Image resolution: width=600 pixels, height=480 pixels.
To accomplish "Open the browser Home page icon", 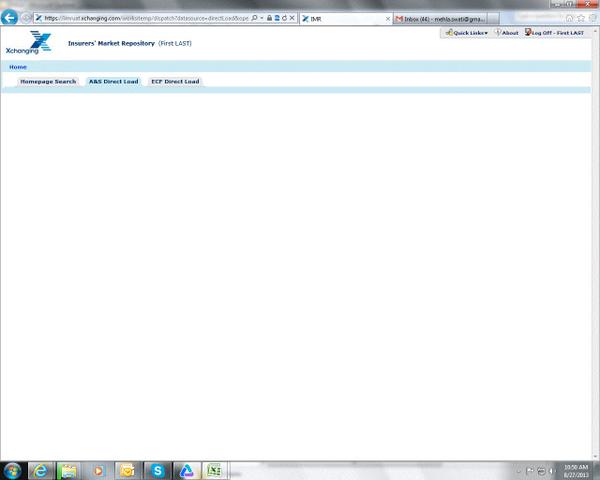I will tap(569, 18).
